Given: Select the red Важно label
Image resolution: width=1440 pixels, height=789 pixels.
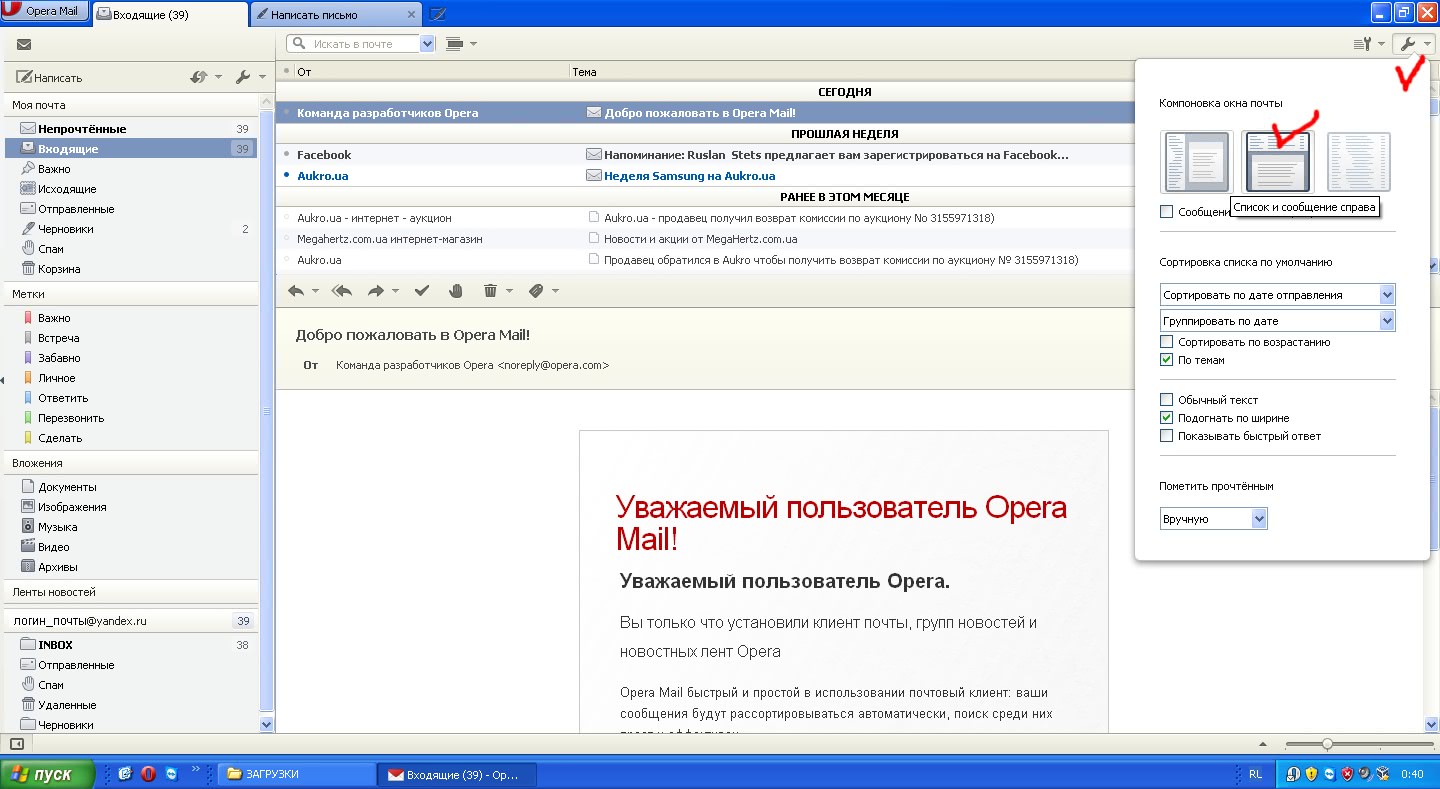Looking at the screenshot, I should (x=130, y=318).
